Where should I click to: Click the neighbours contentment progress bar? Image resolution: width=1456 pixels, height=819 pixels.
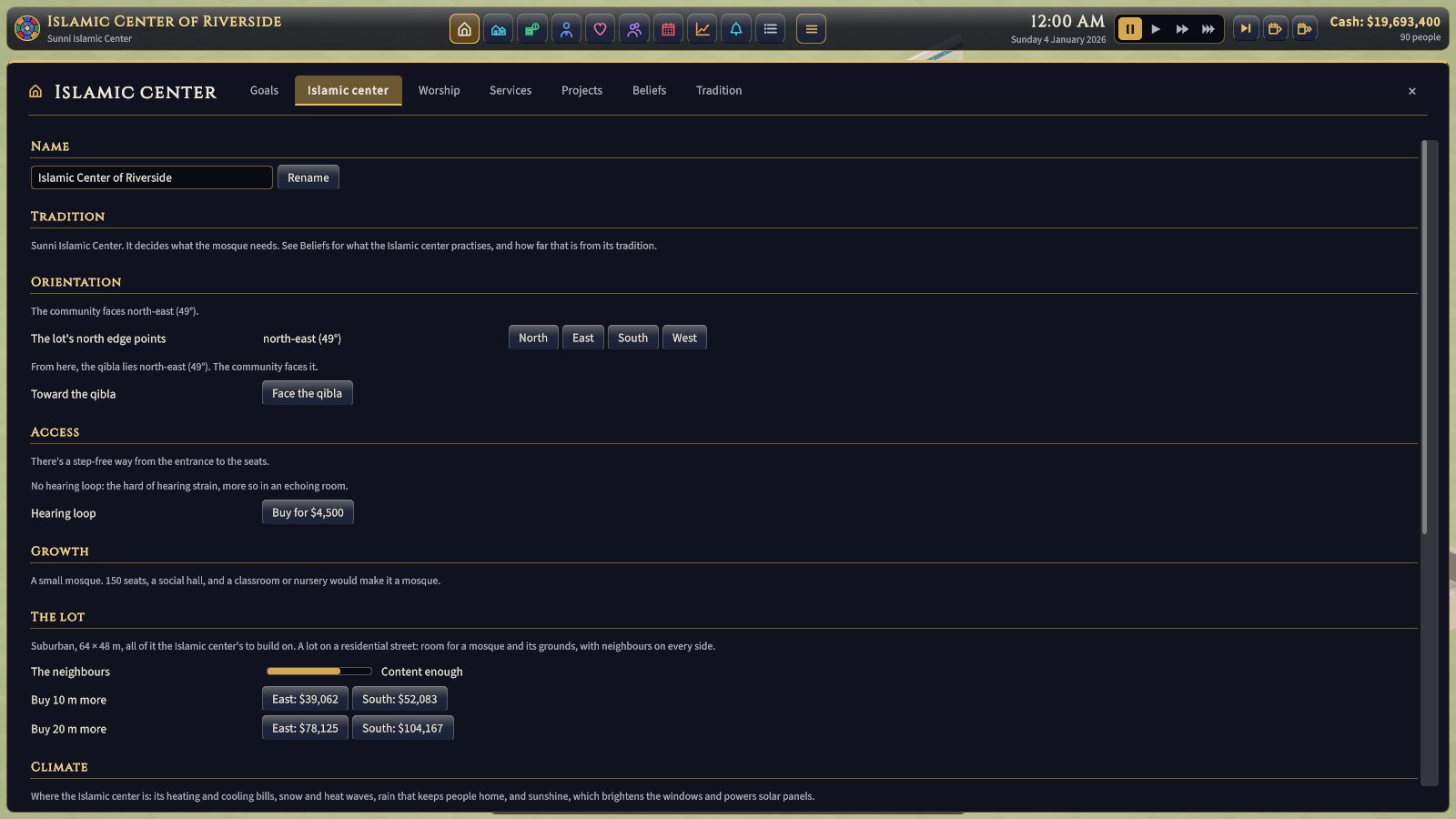[319, 672]
